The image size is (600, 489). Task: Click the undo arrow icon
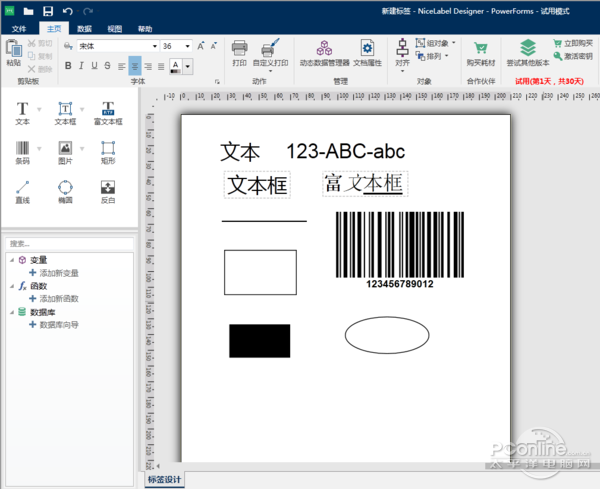[67, 11]
